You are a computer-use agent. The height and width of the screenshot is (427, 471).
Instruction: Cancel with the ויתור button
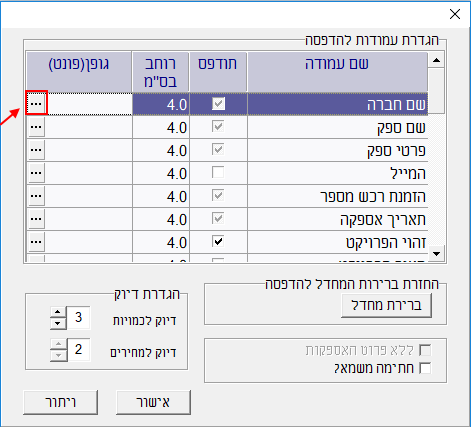coord(61,402)
